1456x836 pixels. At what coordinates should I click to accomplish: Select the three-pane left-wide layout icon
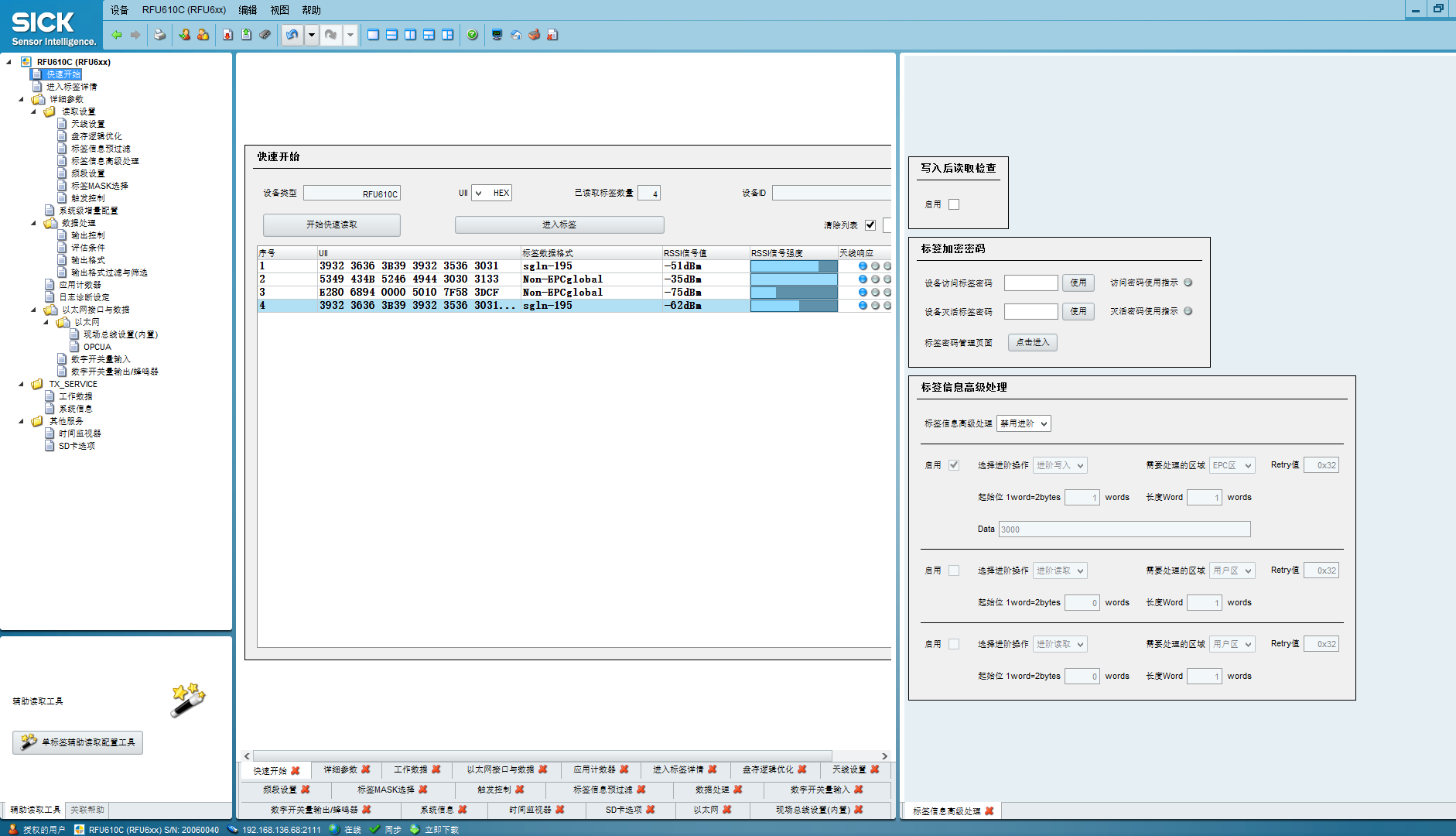coord(447,35)
